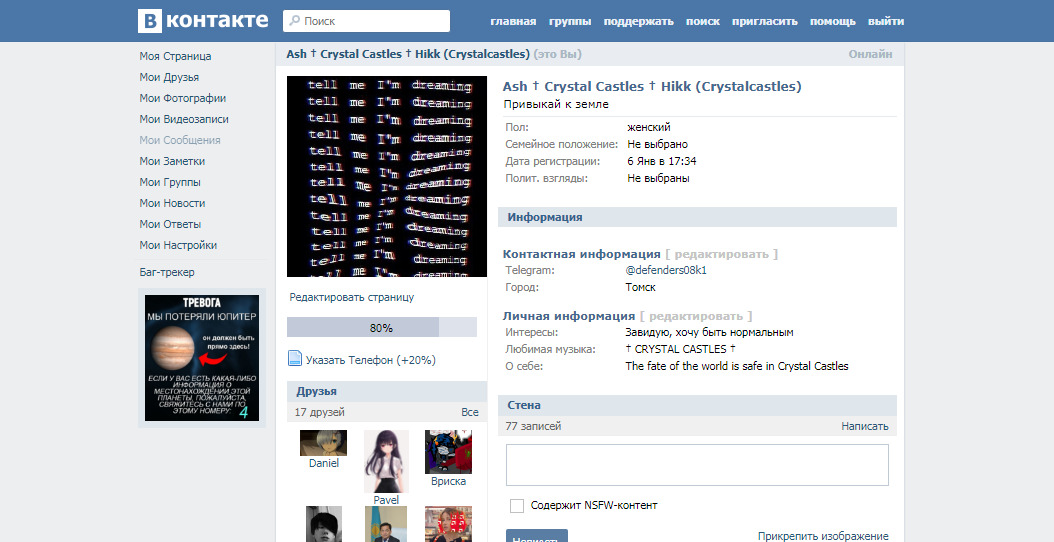Open Daniel's friend avatar

(323, 443)
